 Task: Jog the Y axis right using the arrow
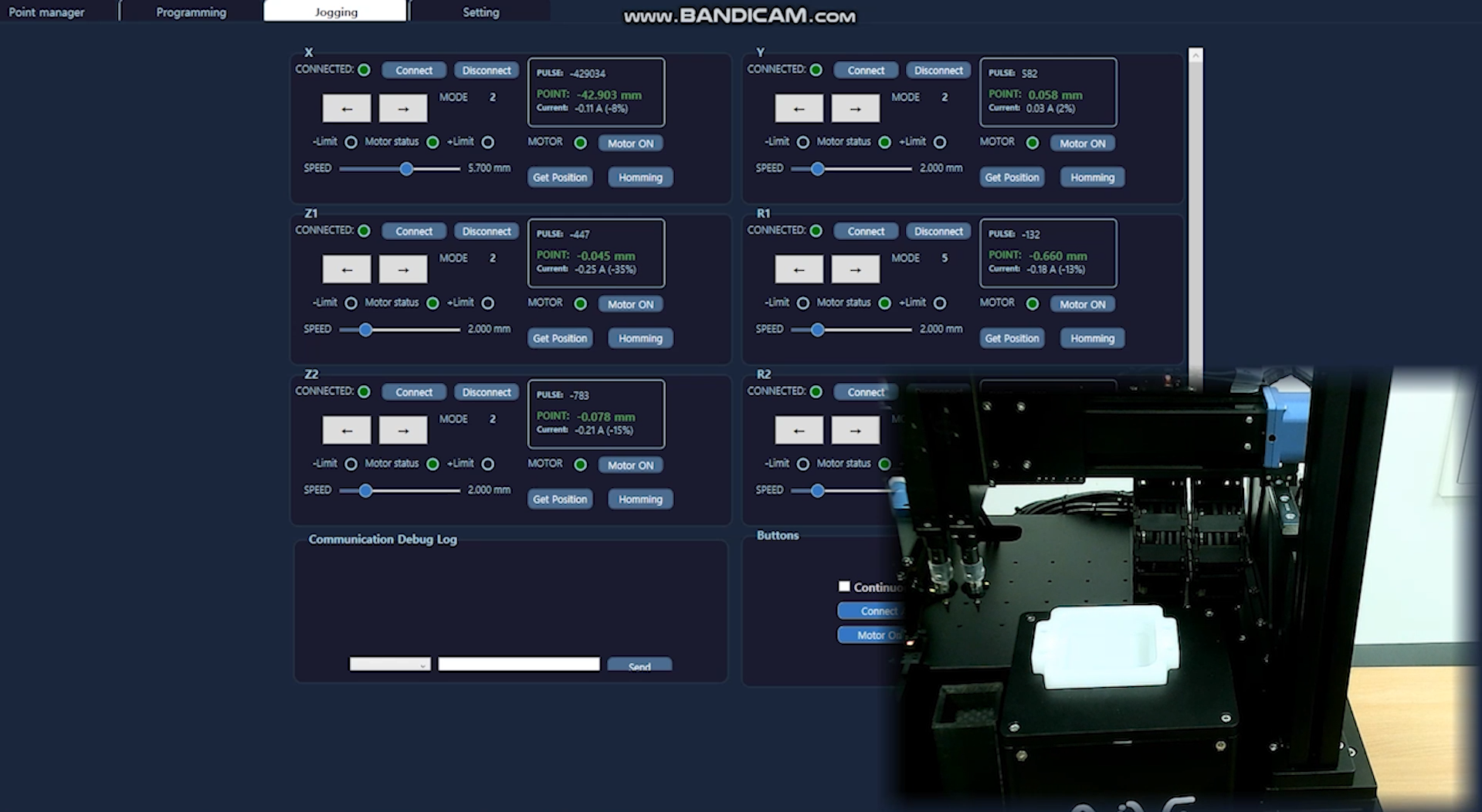click(854, 108)
